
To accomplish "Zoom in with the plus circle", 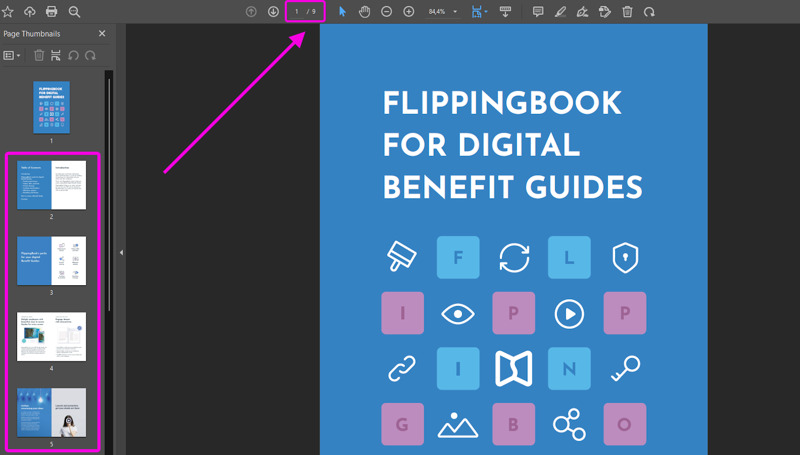I will pyautogui.click(x=409, y=12).
